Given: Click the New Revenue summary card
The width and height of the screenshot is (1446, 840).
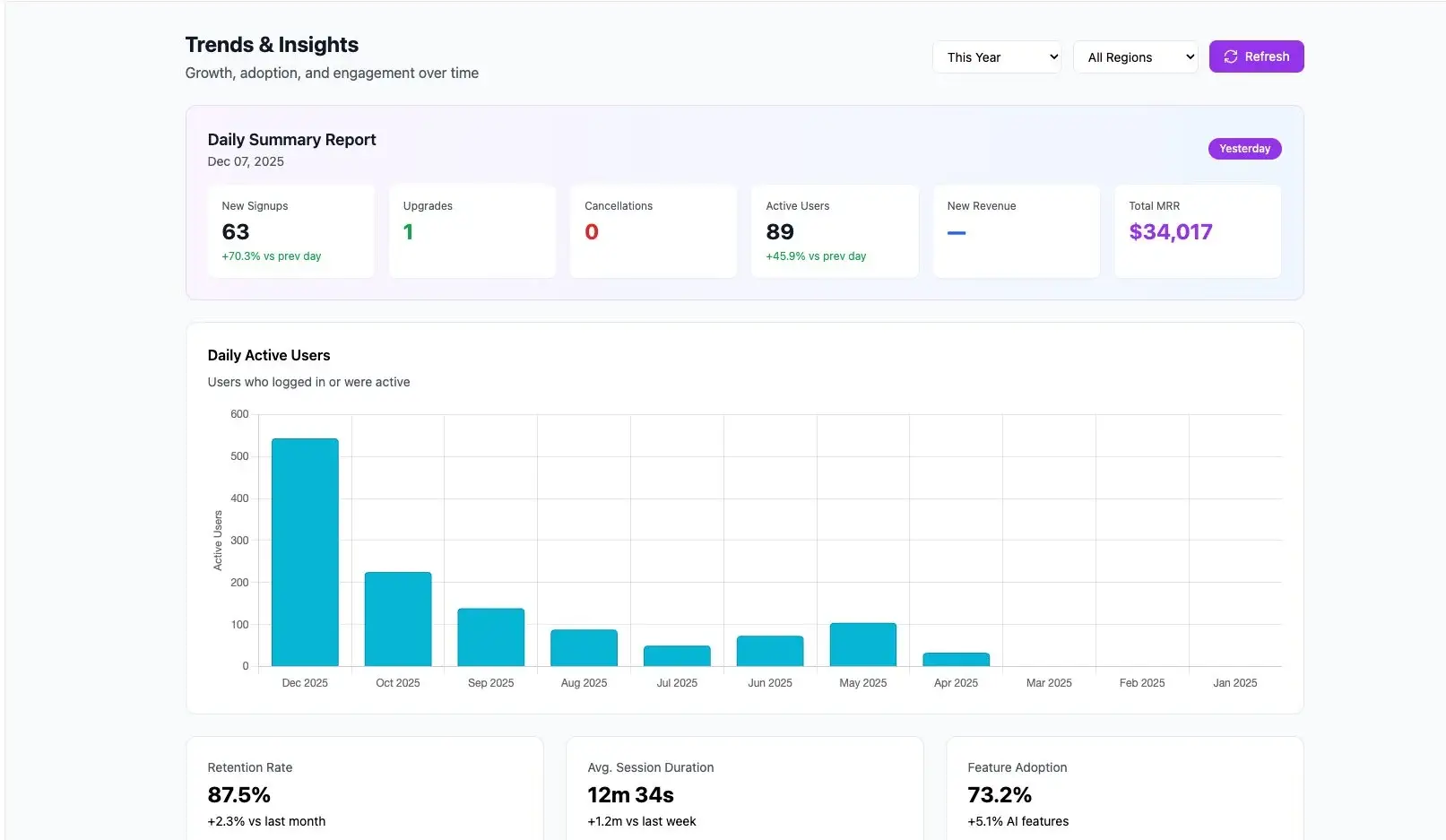Looking at the screenshot, I should point(1016,230).
